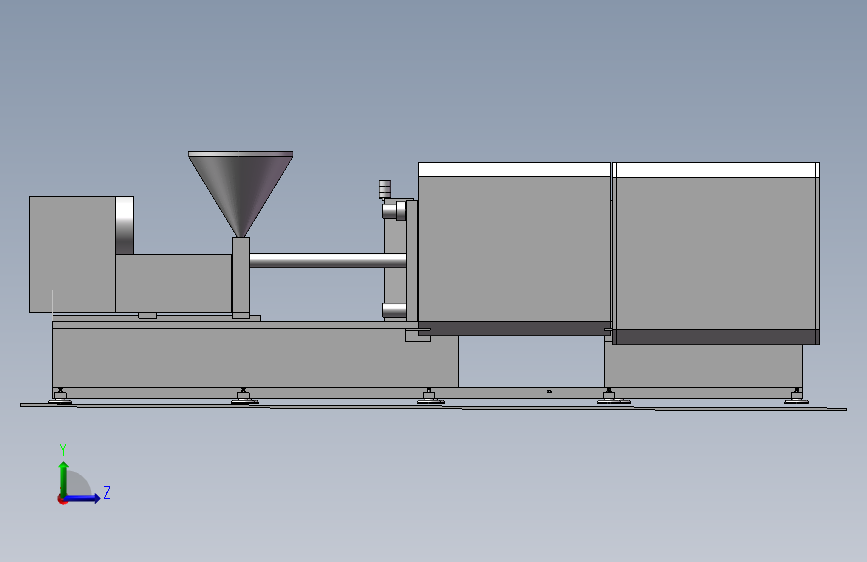Pick the white top strip of the middle guard
Screen dimensions: 867x562
click(514, 169)
